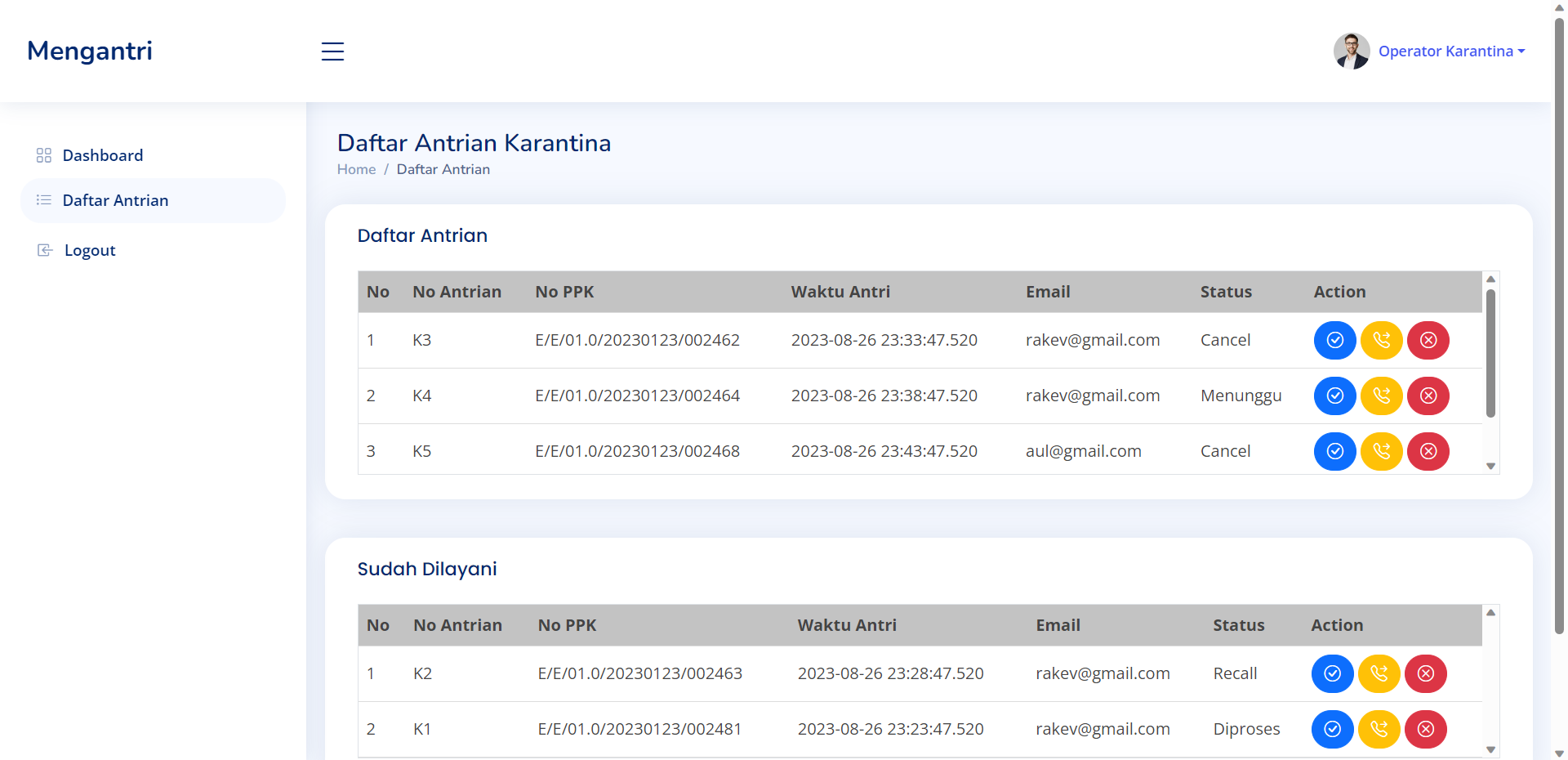Click yellow call button for K4
Screen dimensions: 1568x760
(1382, 396)
